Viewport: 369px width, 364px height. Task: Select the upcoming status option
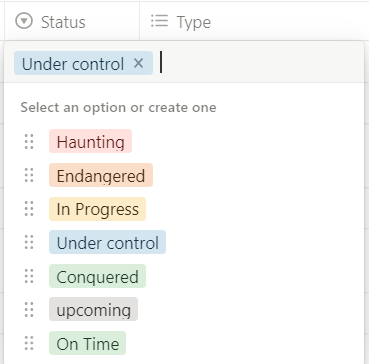click(x=93, y=310)
